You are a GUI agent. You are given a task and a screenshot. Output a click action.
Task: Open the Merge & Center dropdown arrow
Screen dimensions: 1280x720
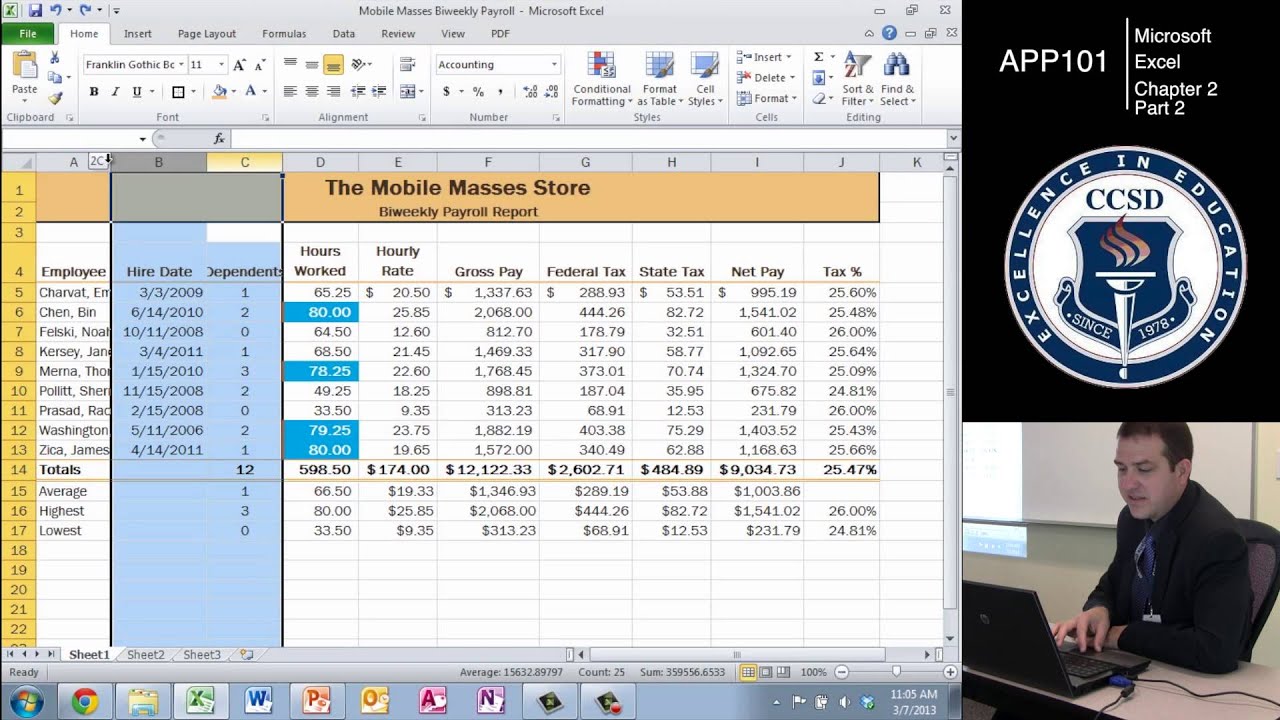pos(420,92)
